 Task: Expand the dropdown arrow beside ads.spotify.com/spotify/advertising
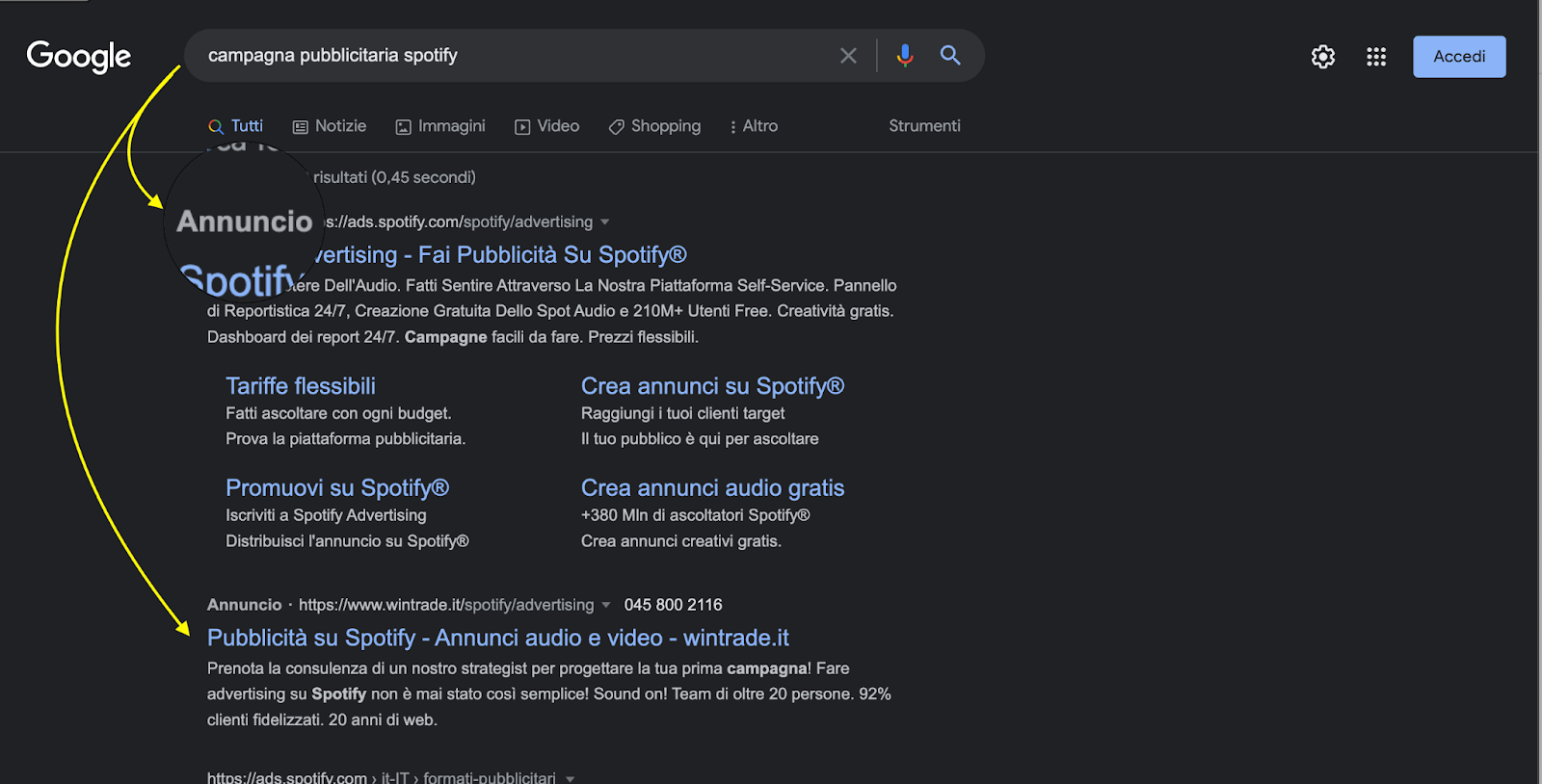click(605, 222)
